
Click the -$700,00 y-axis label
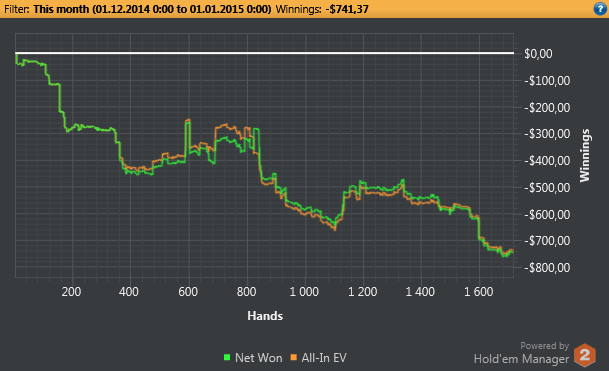(x=547, y=241)
